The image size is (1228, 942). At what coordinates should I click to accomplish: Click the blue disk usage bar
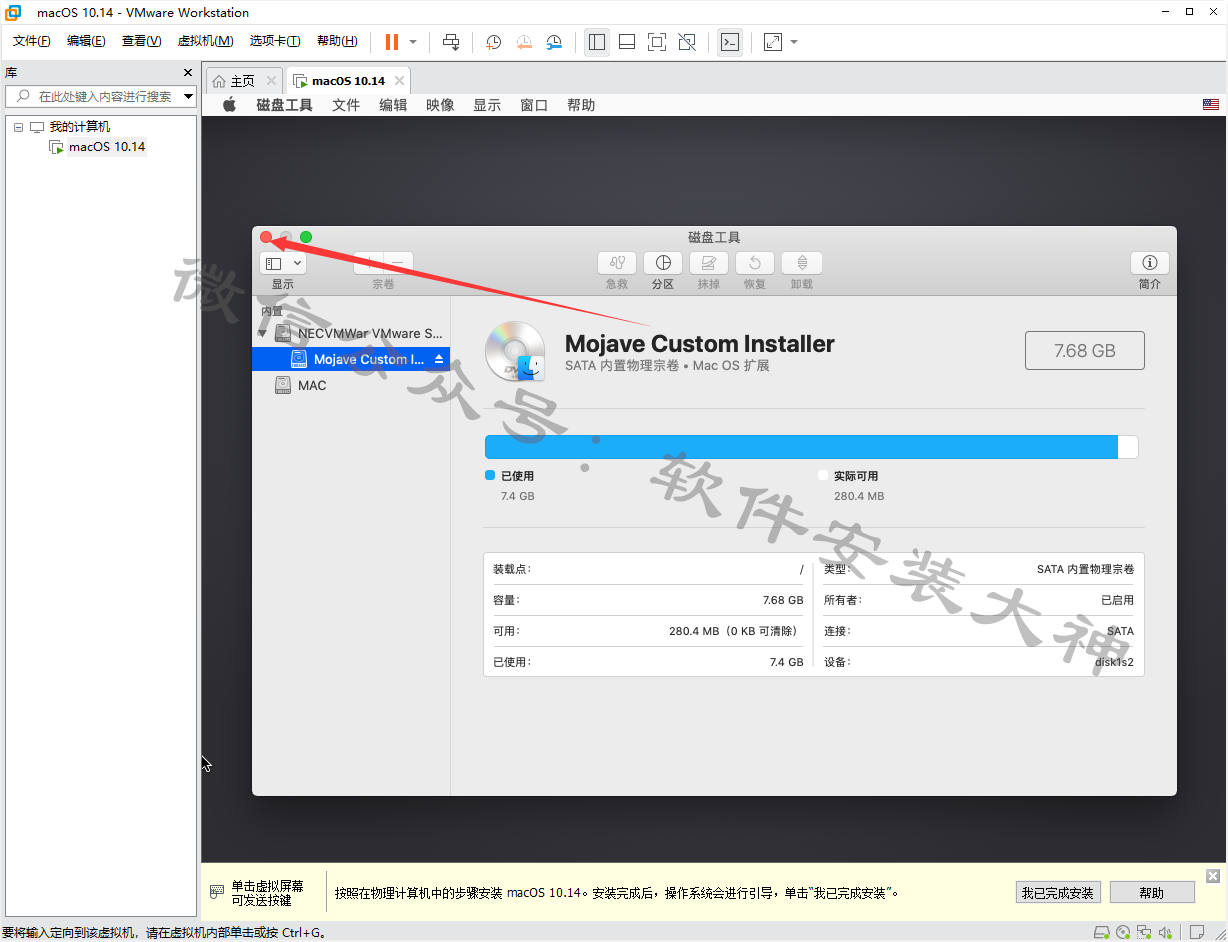801,447
